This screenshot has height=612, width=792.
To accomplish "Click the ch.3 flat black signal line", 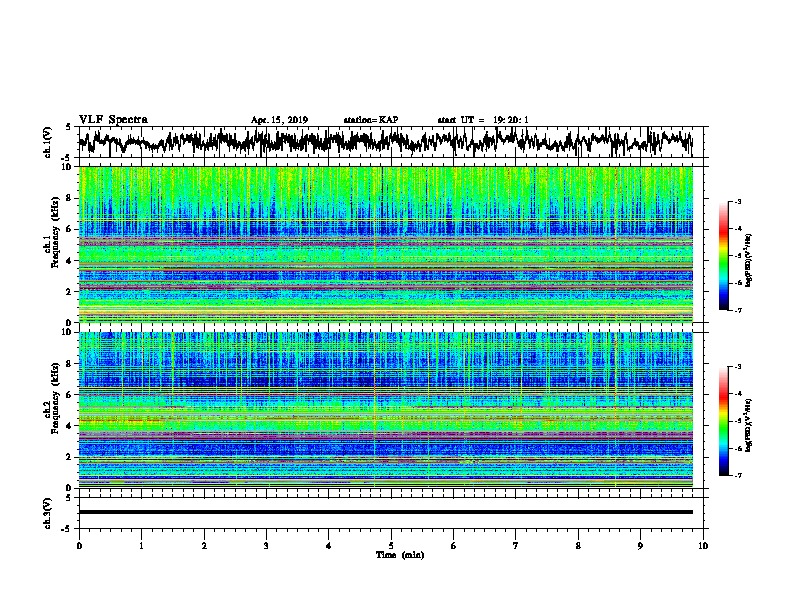I will pos(385,512).
